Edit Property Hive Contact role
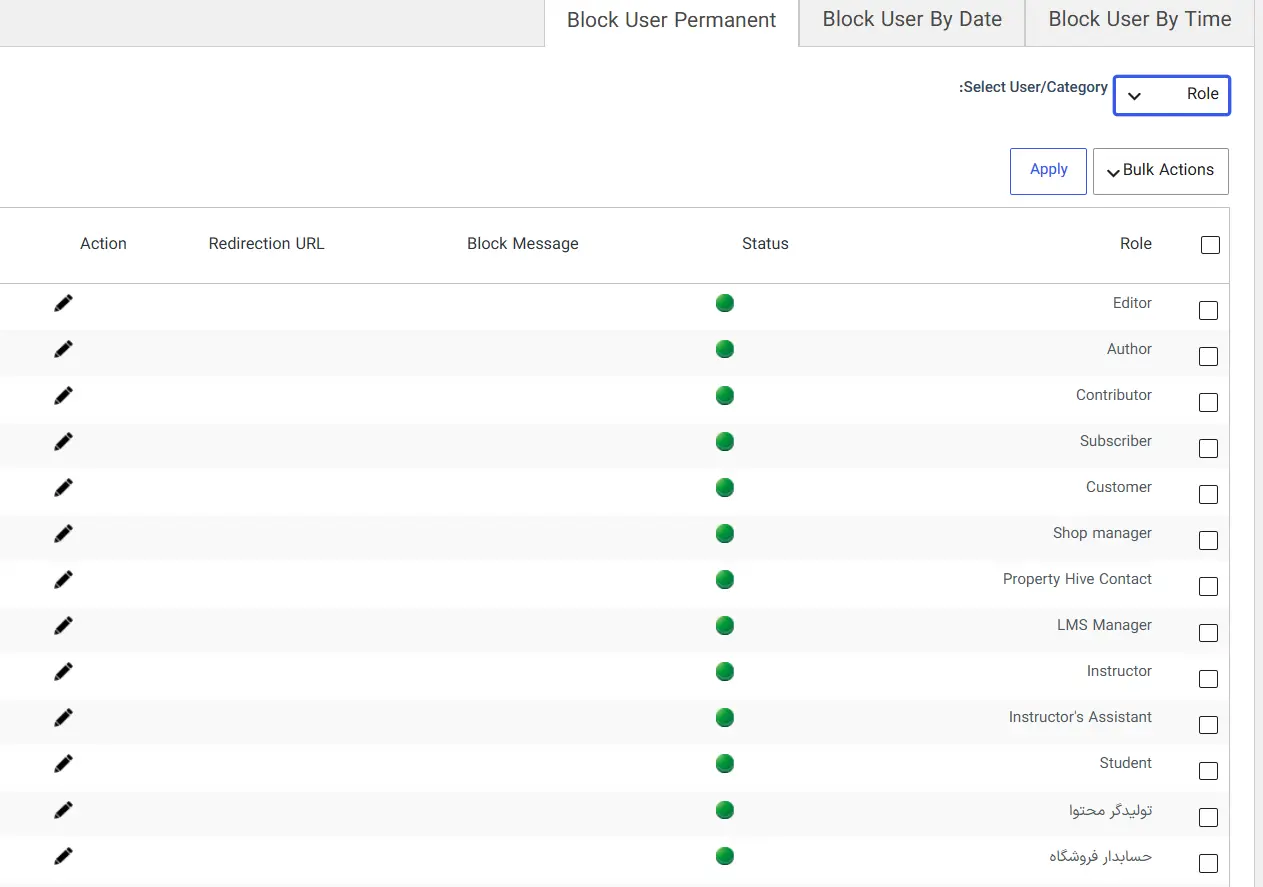This screenshot has height=887, width=1263. click(64, 579)
